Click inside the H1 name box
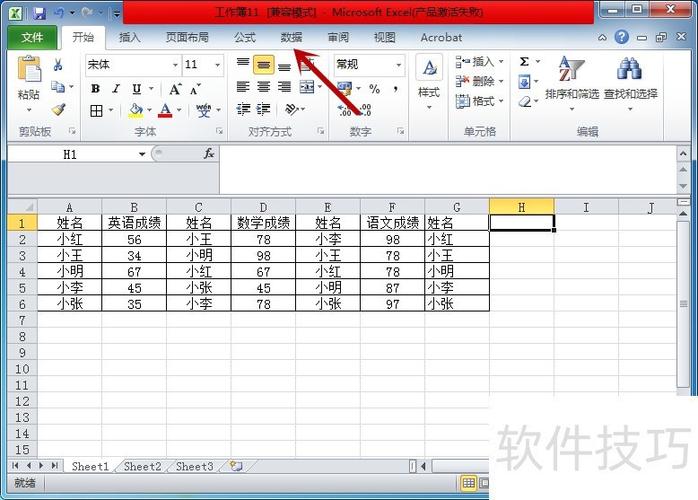Viewport: 698px width, 500px height. point(71,154)
